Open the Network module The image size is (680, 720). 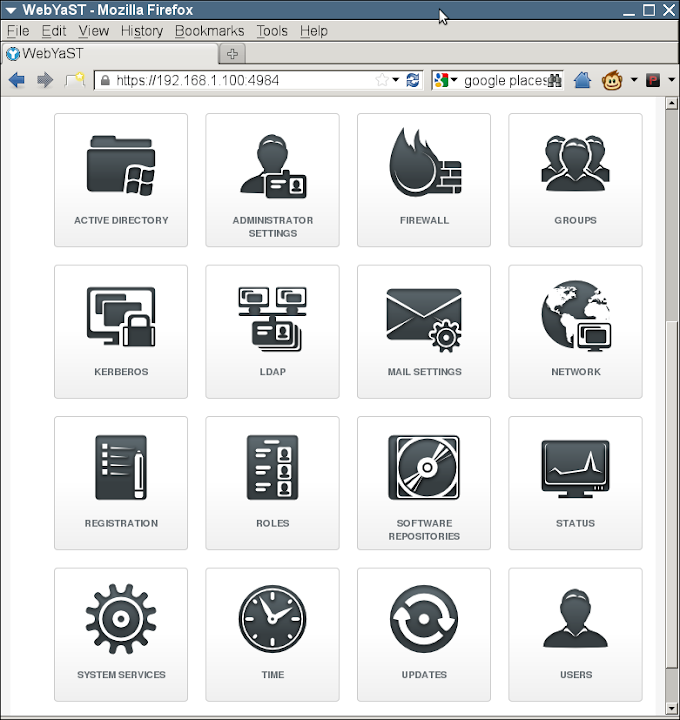tap(575, 332)
